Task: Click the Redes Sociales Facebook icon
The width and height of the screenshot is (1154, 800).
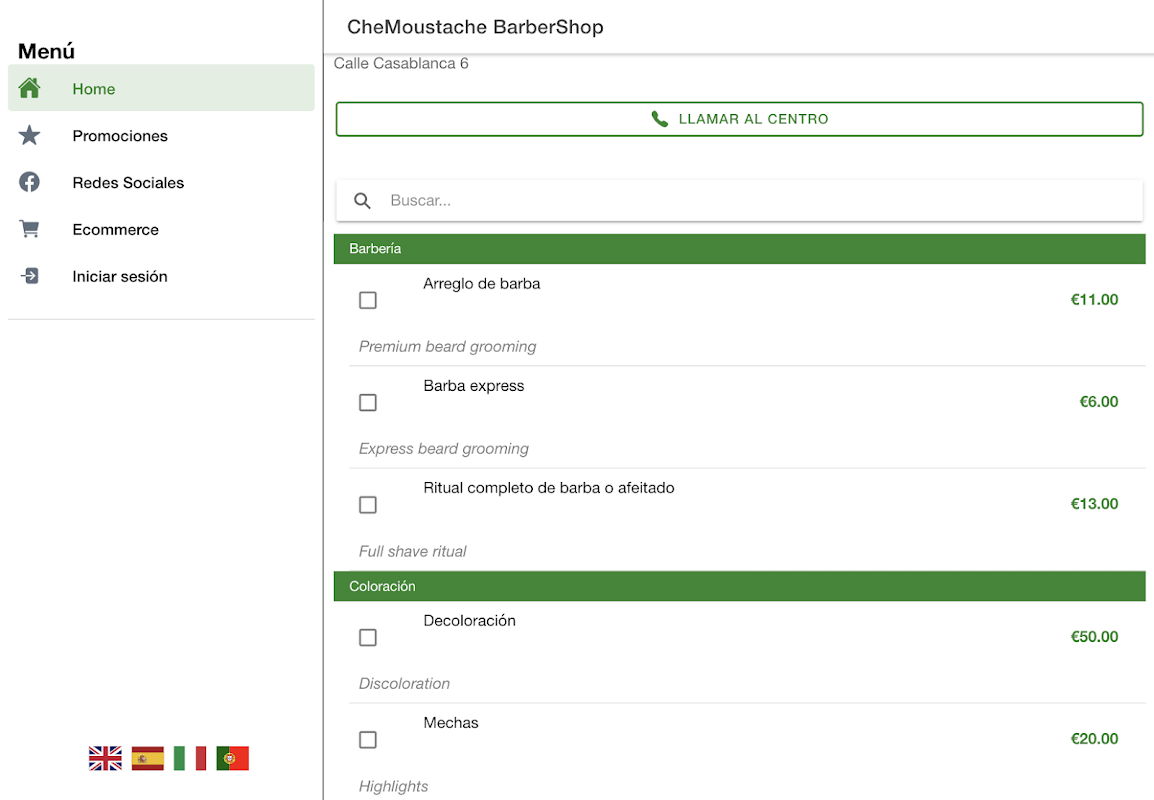Action: coord(30,182)
